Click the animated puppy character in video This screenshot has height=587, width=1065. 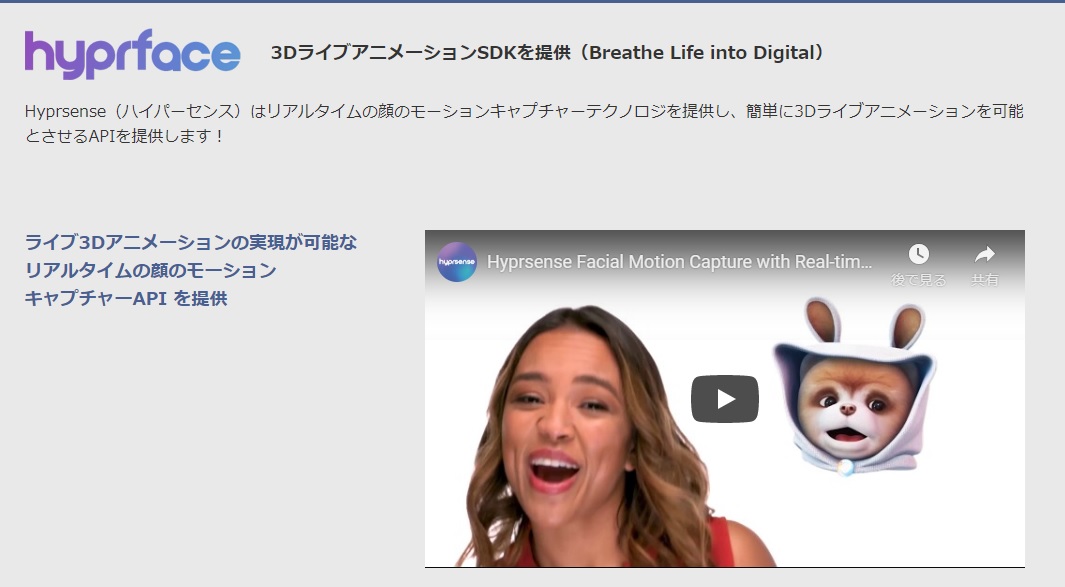coord(852,400)
